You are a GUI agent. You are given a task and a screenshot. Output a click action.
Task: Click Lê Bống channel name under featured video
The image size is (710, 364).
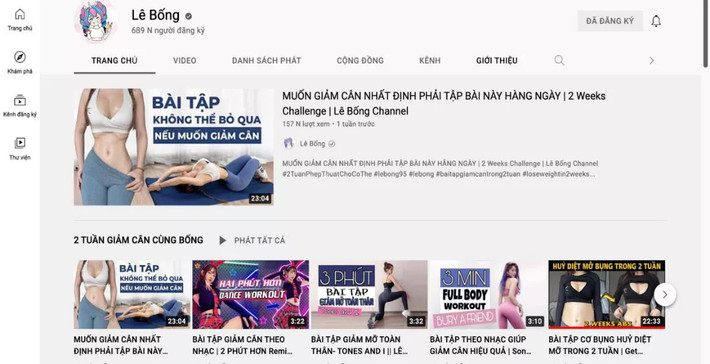tap(312, 144)
